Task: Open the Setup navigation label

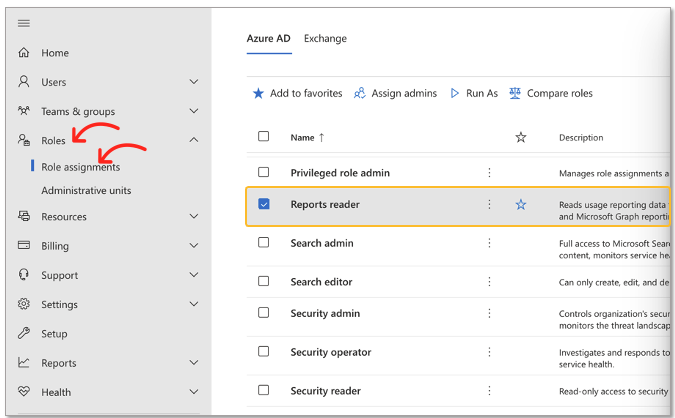Action: [54, 334]
